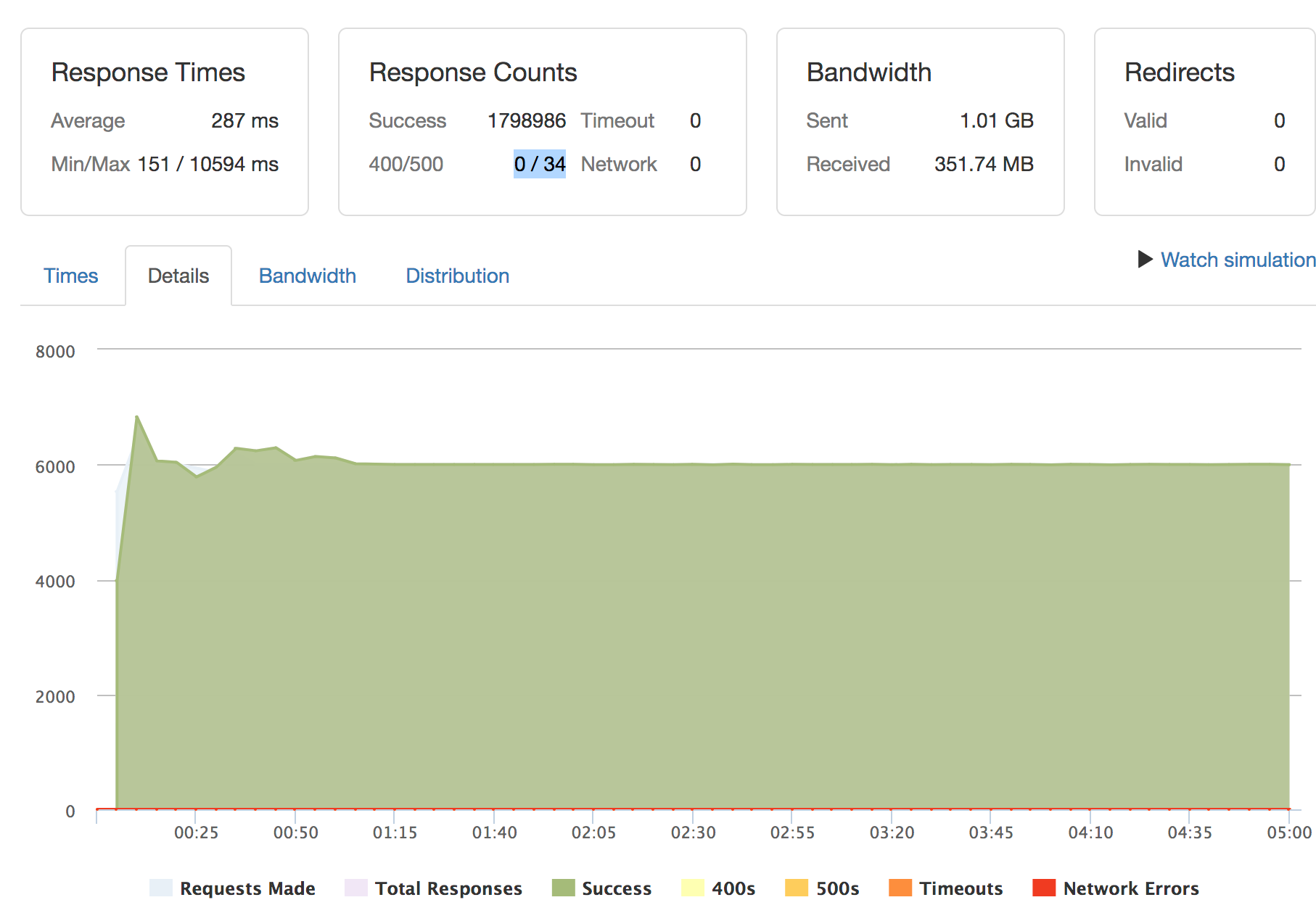
Task: Hide the Success series via its legend label
Action: pos(616,888)
